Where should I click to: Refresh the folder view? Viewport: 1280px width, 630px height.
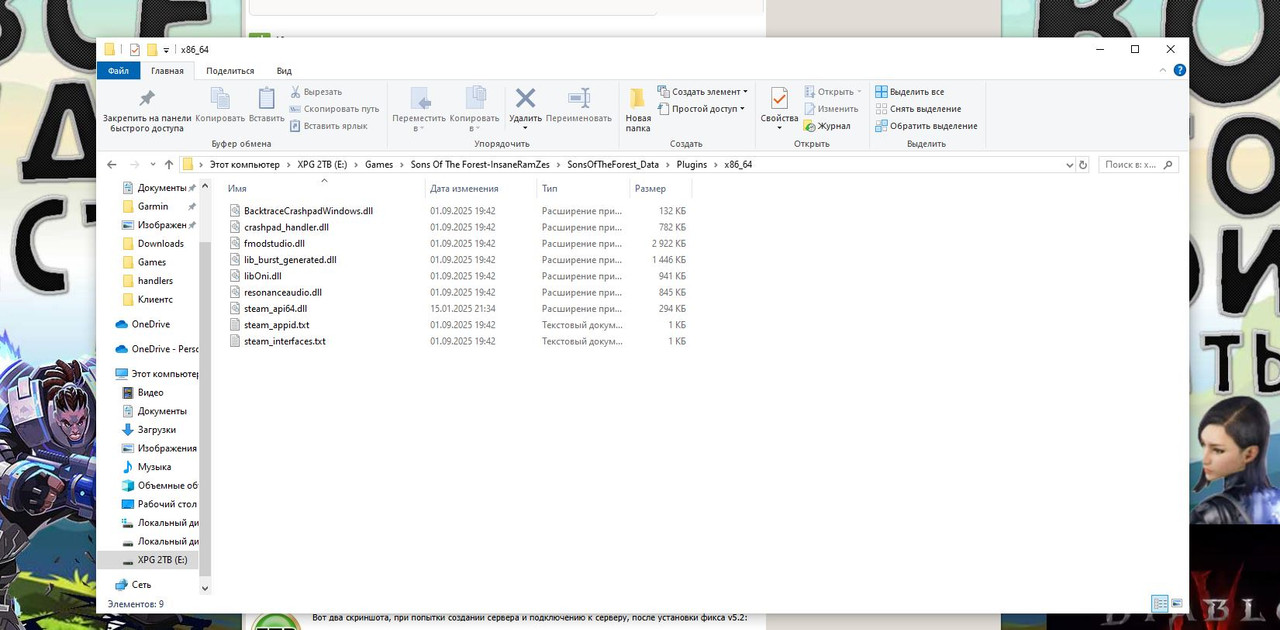coord(1082,165)
